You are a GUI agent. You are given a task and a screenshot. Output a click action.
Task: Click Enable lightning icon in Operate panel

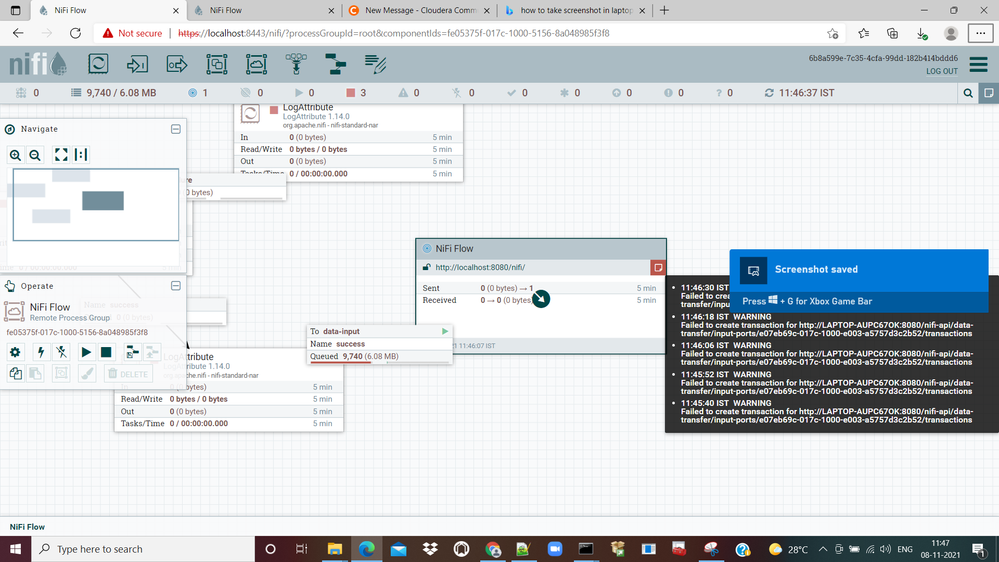(x=41, y=352)
